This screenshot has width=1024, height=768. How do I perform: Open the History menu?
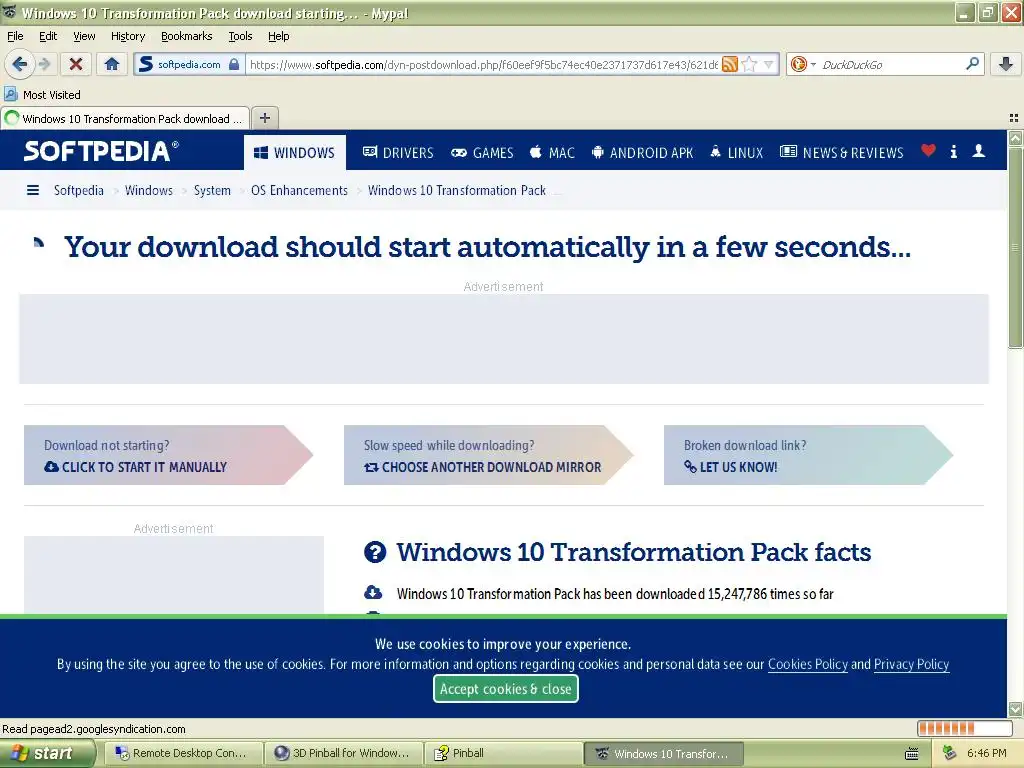(127, 36)
